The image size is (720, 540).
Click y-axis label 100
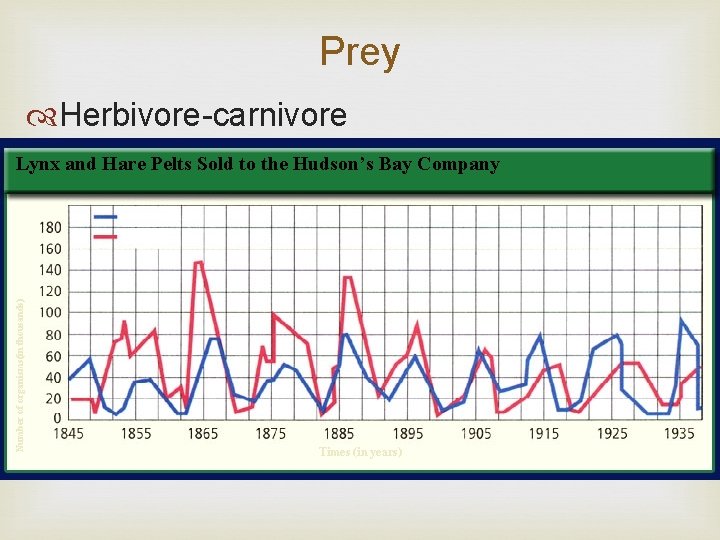tap(51, 313)
